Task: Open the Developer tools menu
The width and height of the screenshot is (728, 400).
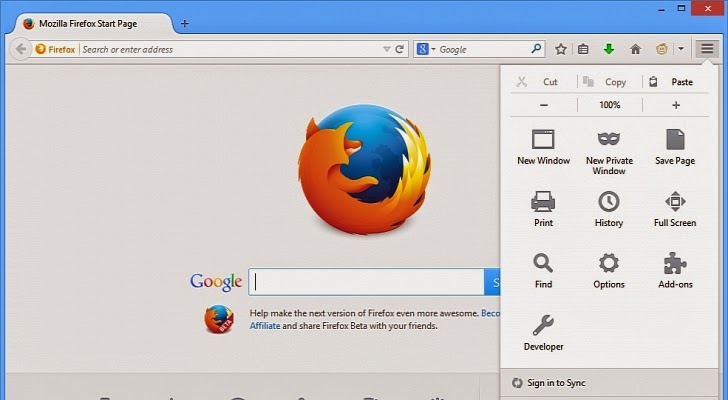Action: pos(543,333)
